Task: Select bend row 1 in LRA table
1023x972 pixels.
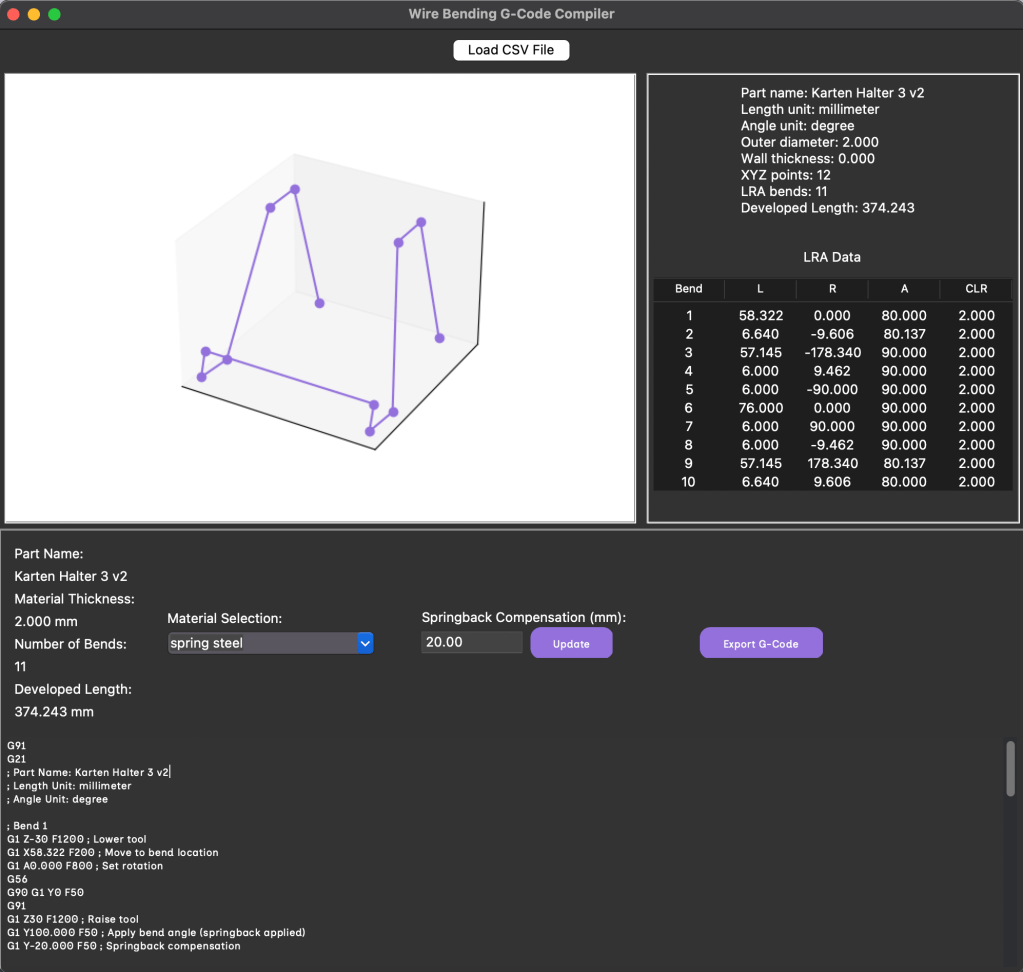Action: coord(832,315)
